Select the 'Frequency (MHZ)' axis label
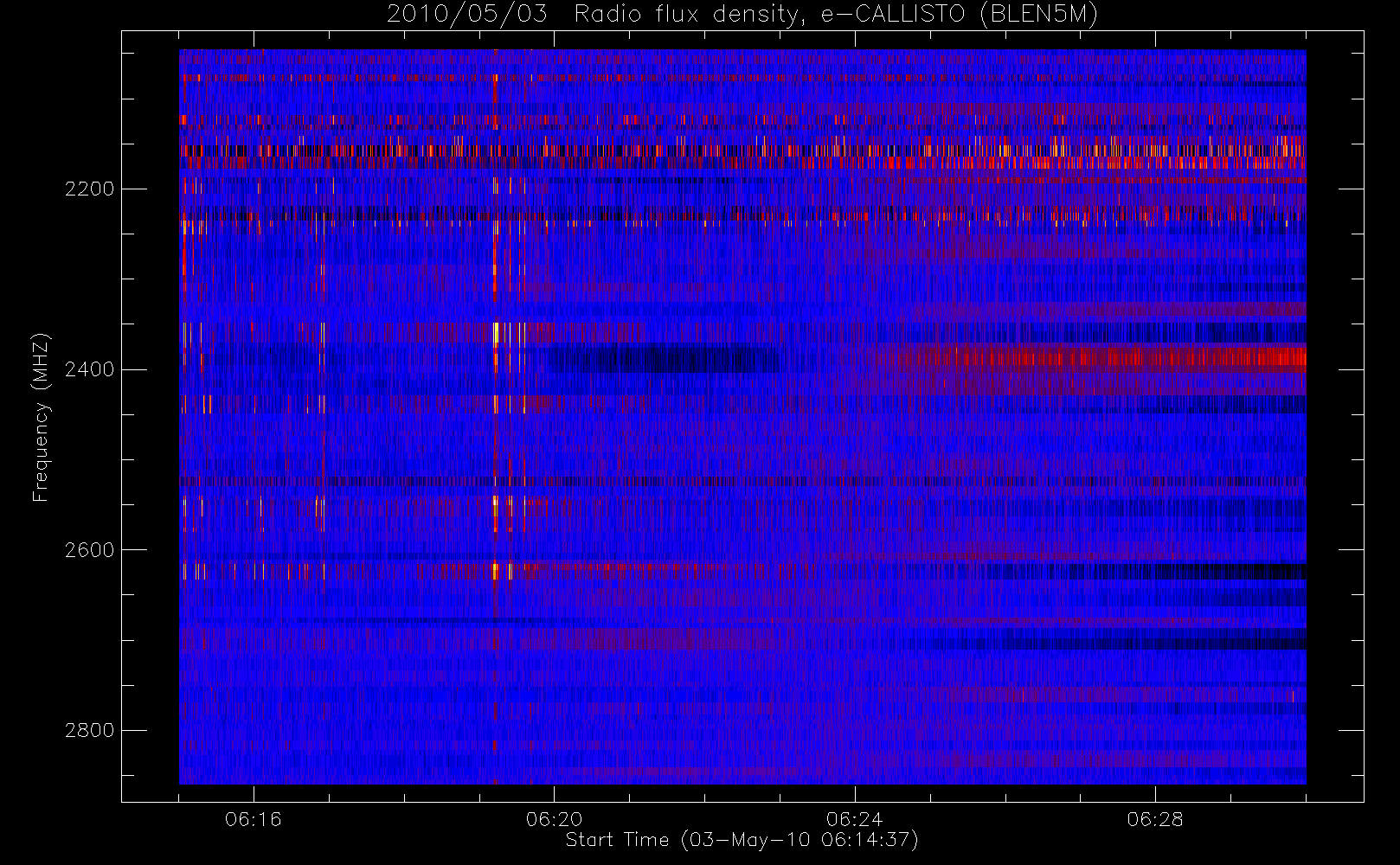The image size is (1400, 865). click(40, 417)
